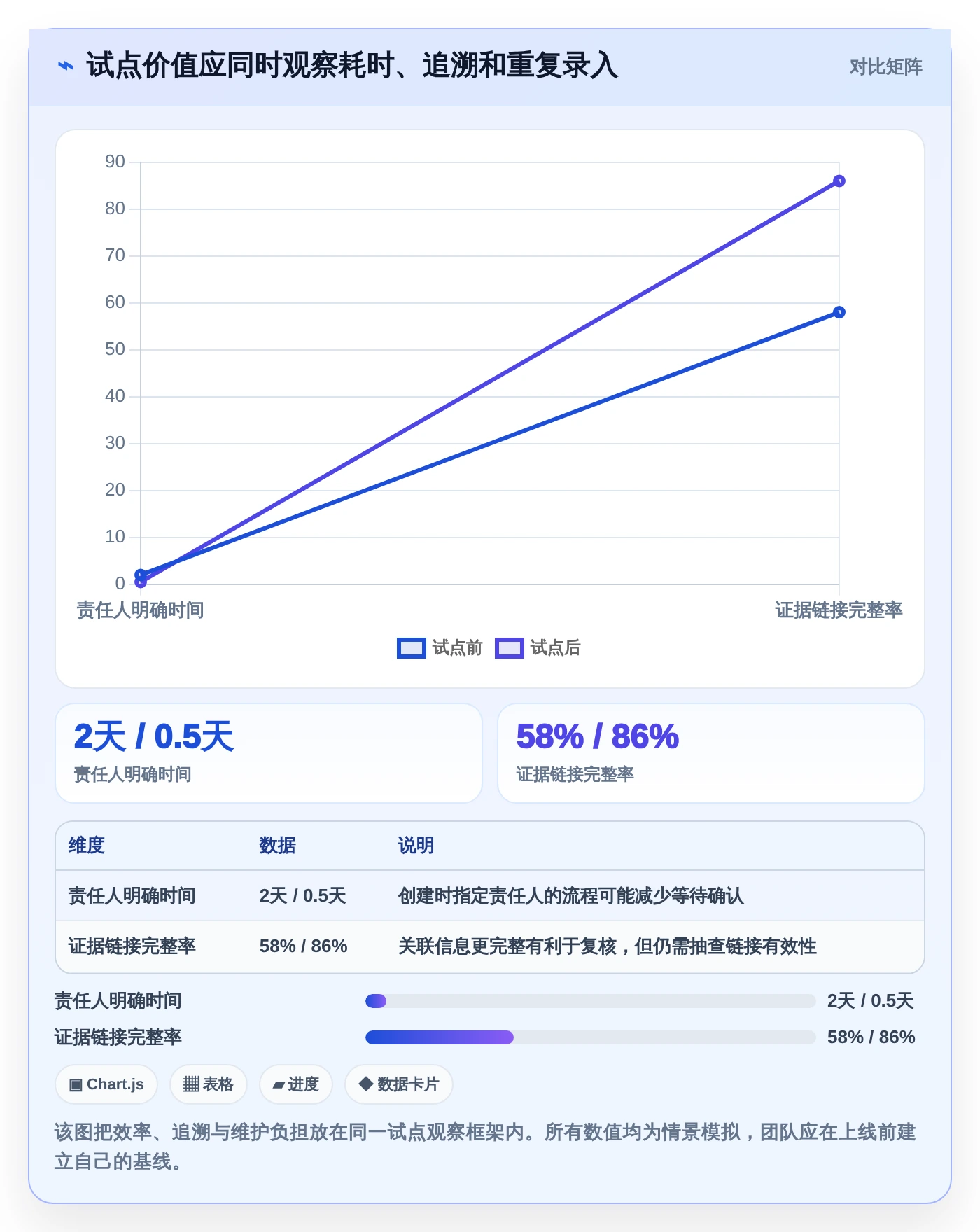Click progress value 58% / 86% at right
Screen dimensions: 980x1232
coord(871,1037)
